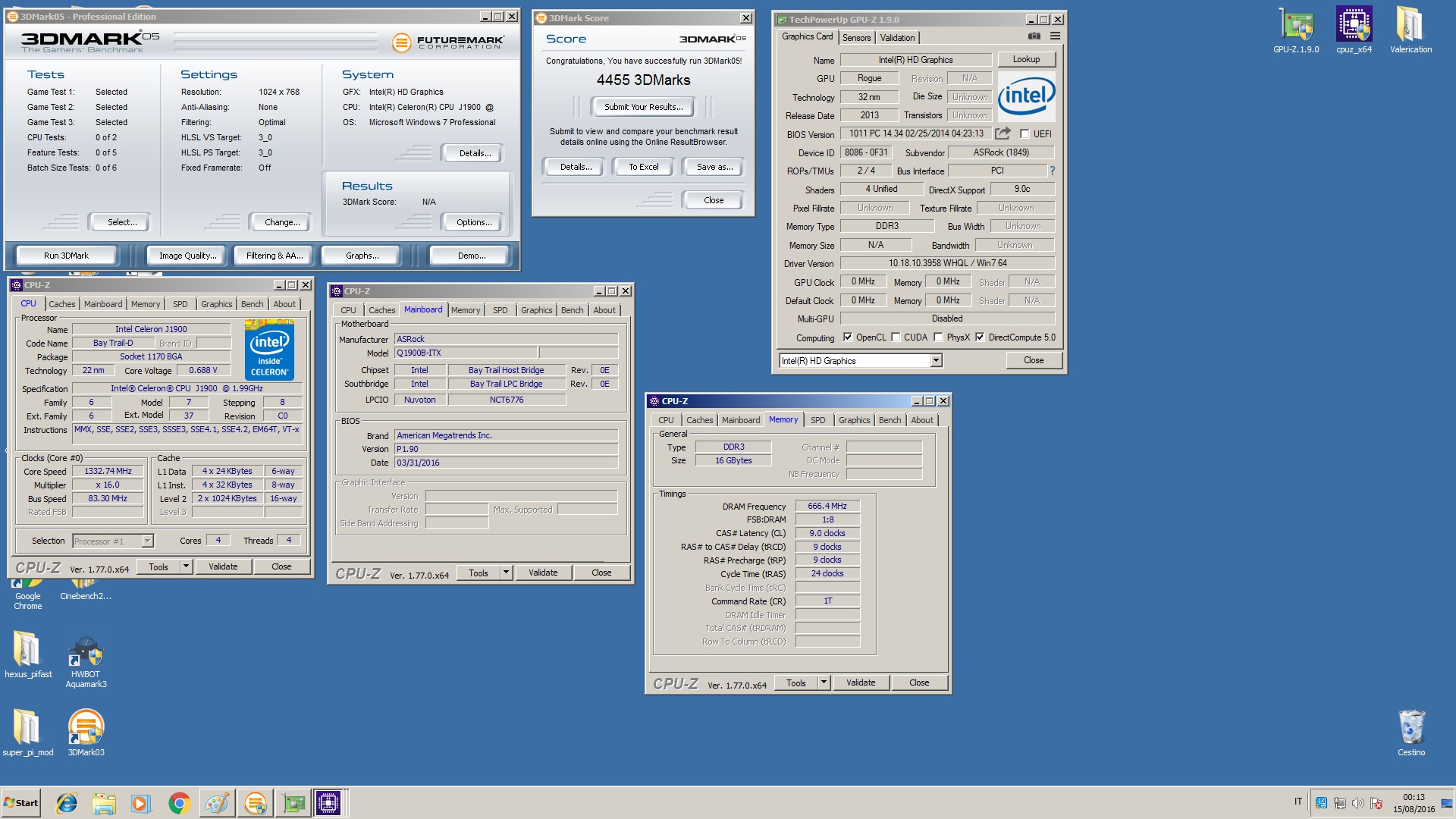
Task: Click the Demo... button in 3DMark05
Action: pos(471,256)
